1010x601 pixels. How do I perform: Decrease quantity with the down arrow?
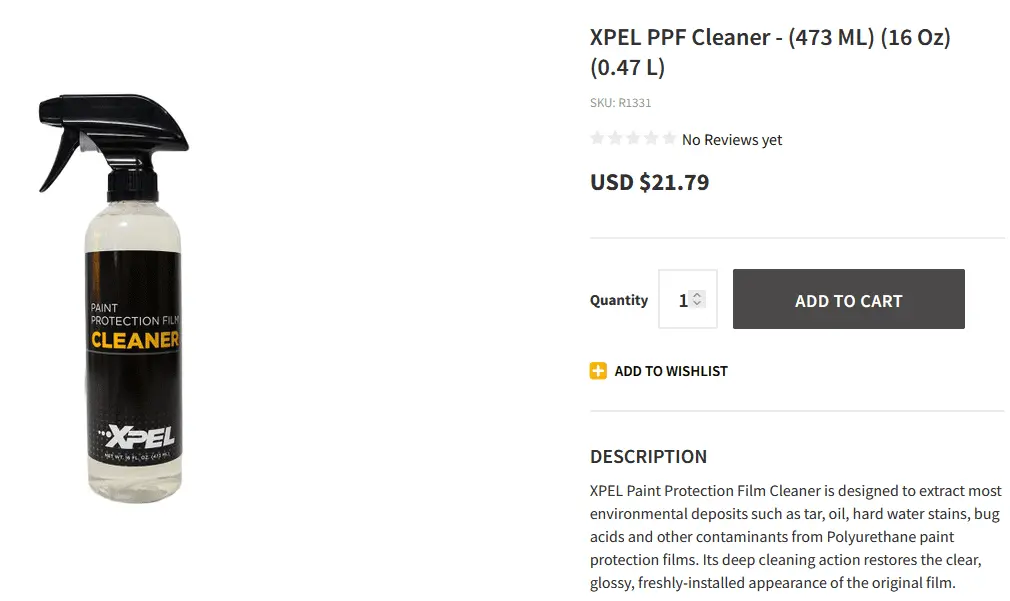[x=698, y=304]
